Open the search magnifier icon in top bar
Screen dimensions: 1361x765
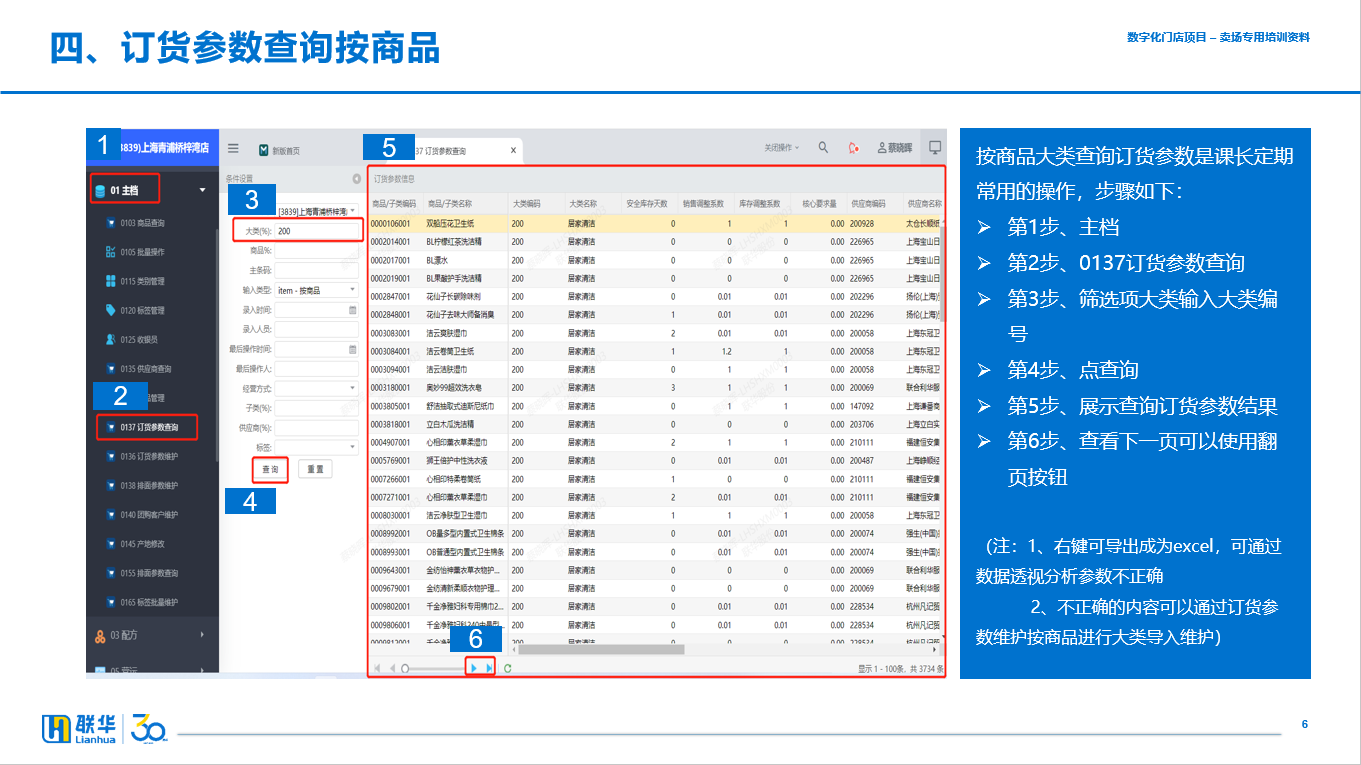(x=823, y=147)
